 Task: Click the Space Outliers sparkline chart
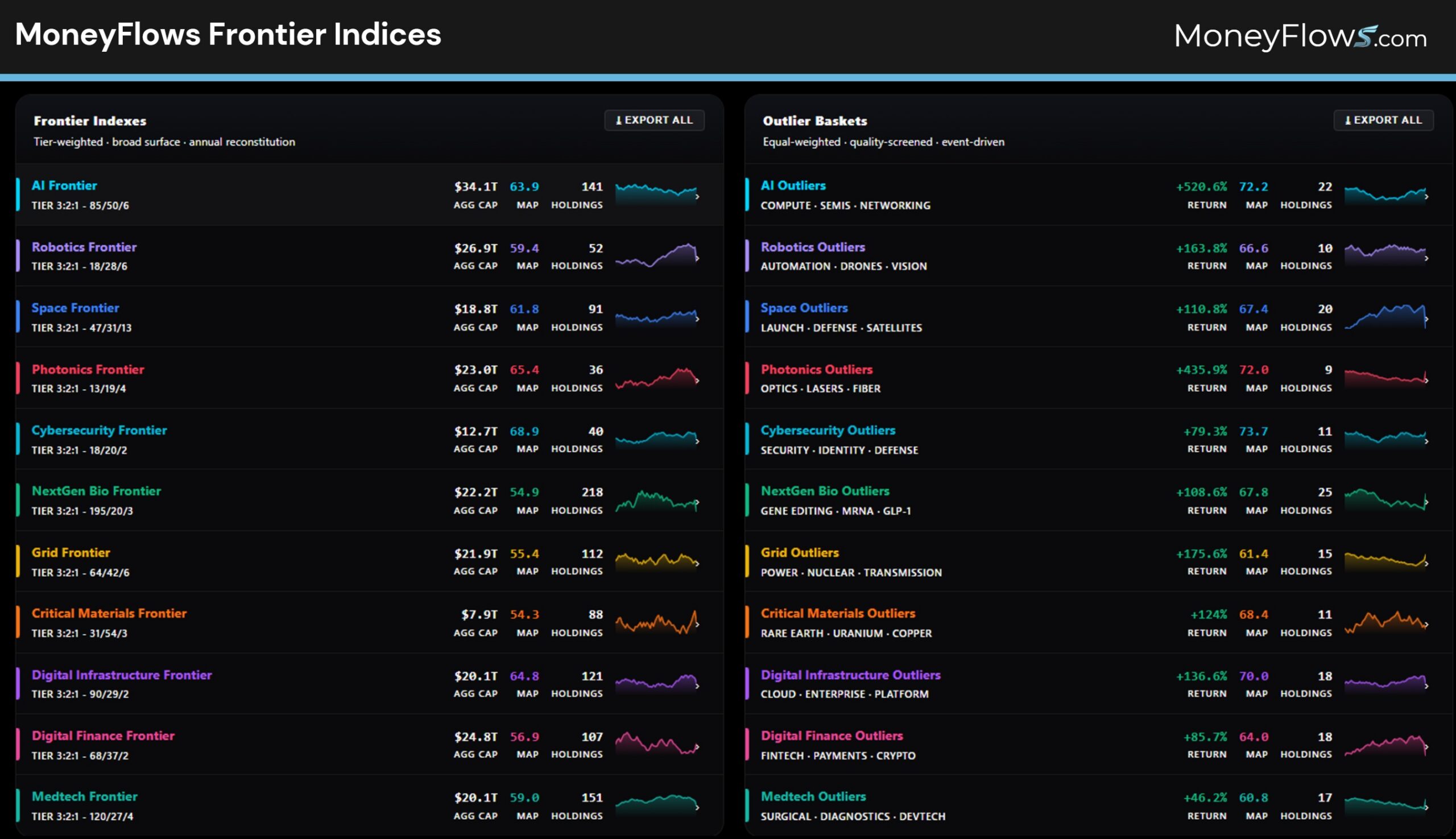point(1386,317)
